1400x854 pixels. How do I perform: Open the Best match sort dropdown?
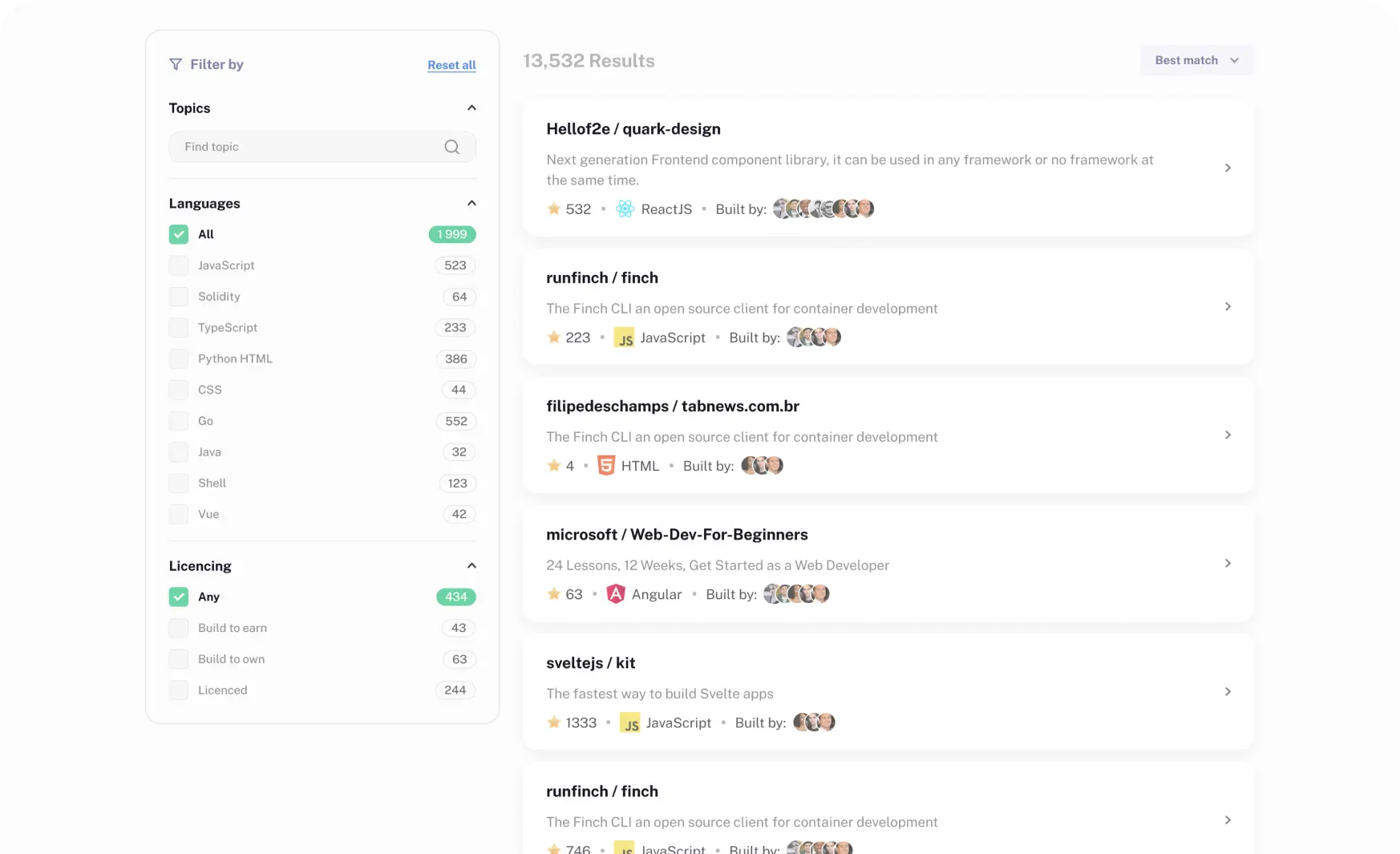tap(1197, 60)
